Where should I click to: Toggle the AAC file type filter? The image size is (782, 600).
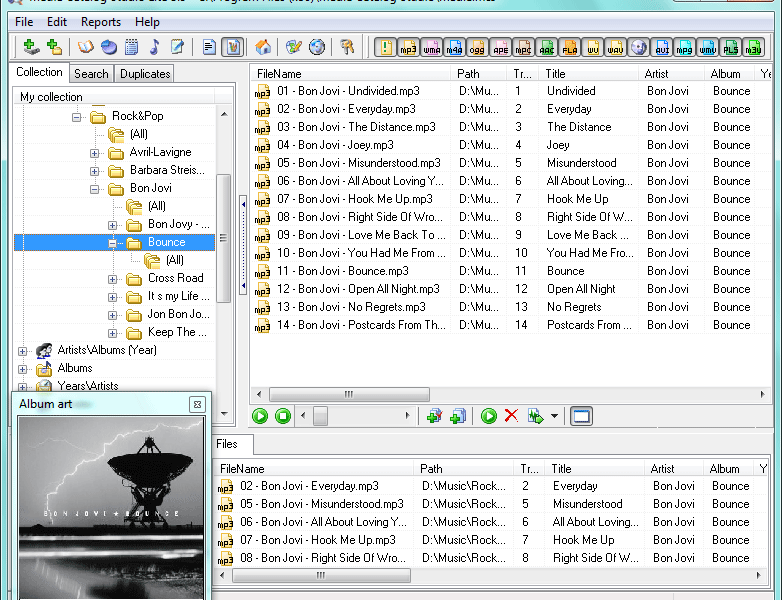click(x=546, y=47)
